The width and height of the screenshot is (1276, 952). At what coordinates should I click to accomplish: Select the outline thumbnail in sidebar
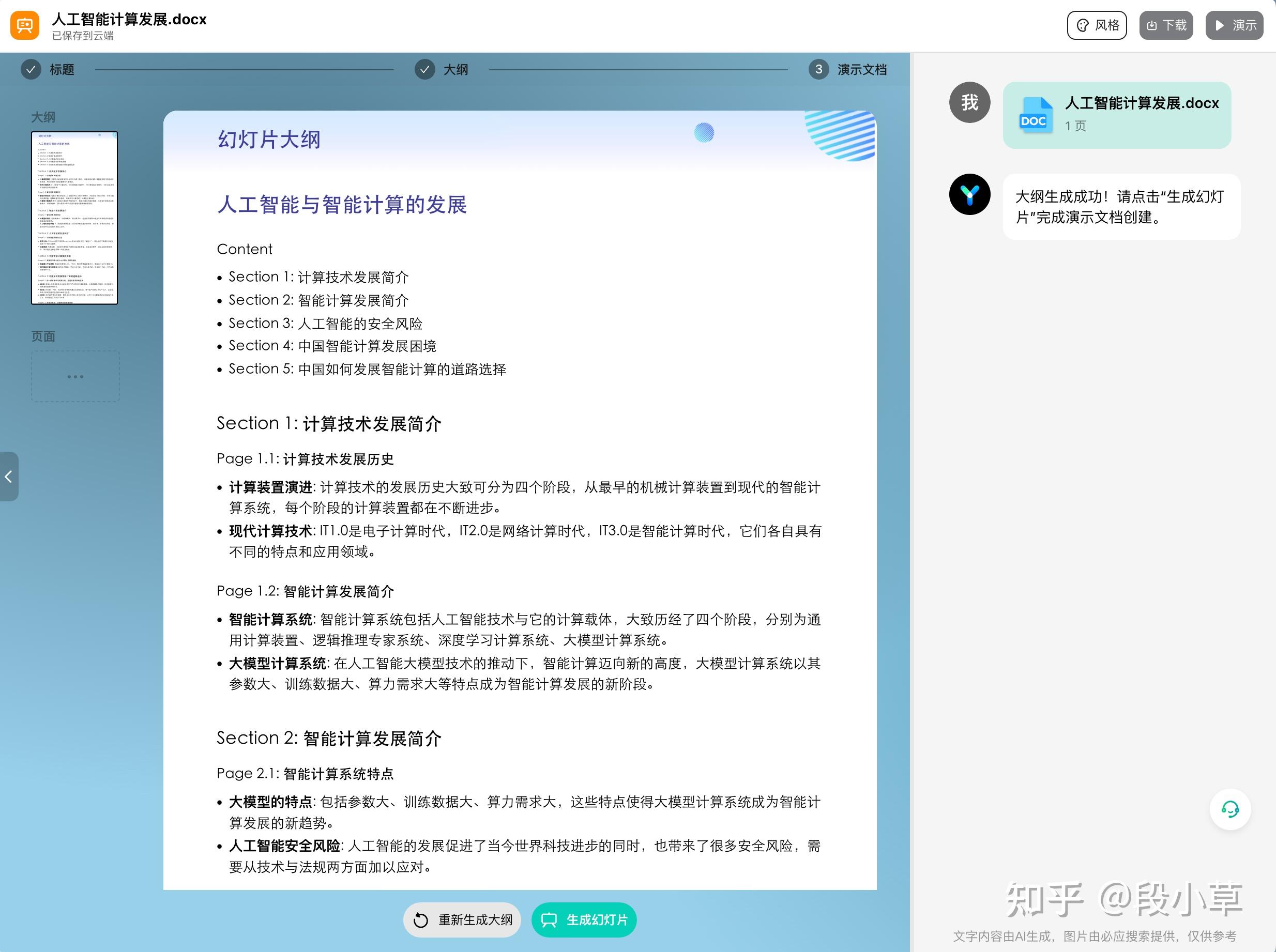point(74,218)
